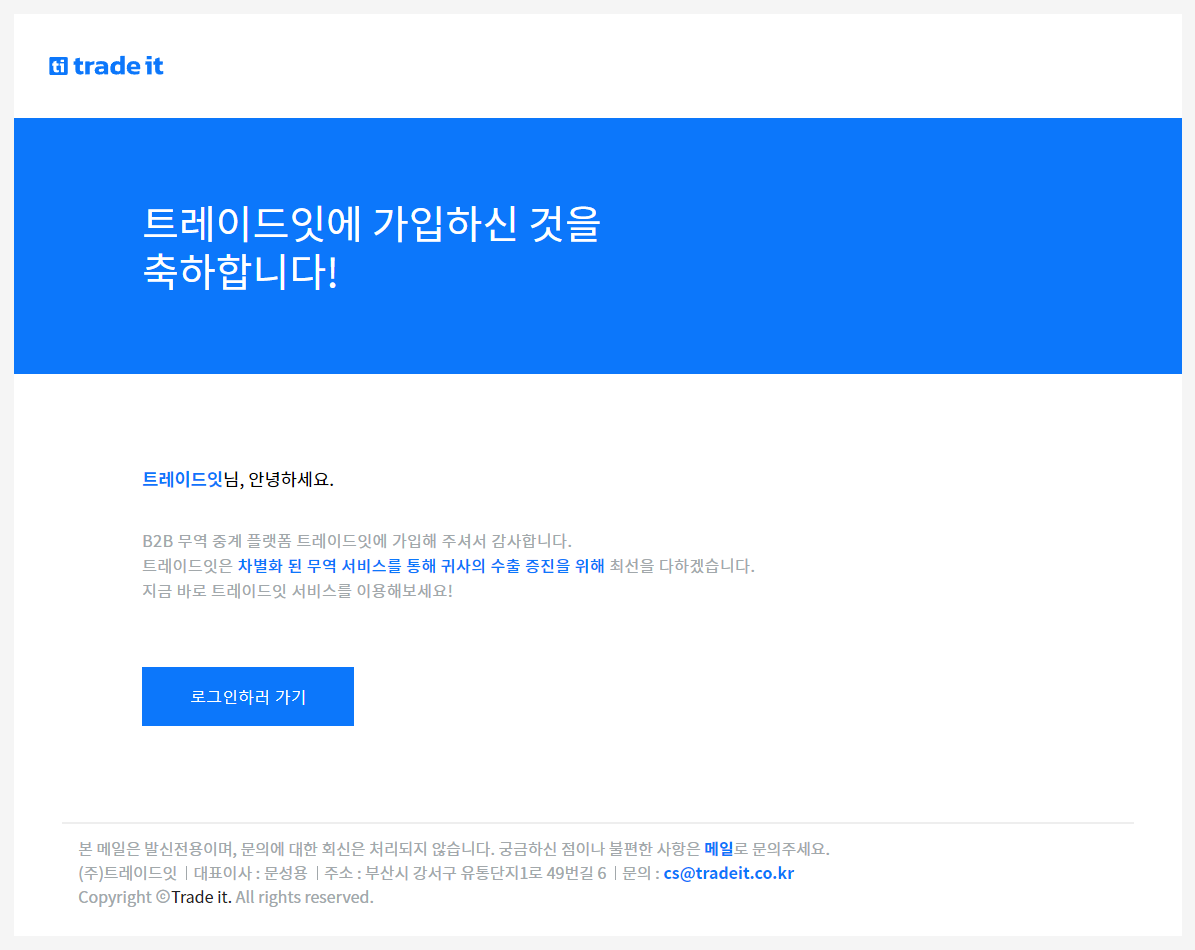Screen dimensions: 1195x950
Task: Click the © copyright symbol
Action: click(x=162, y=897)
